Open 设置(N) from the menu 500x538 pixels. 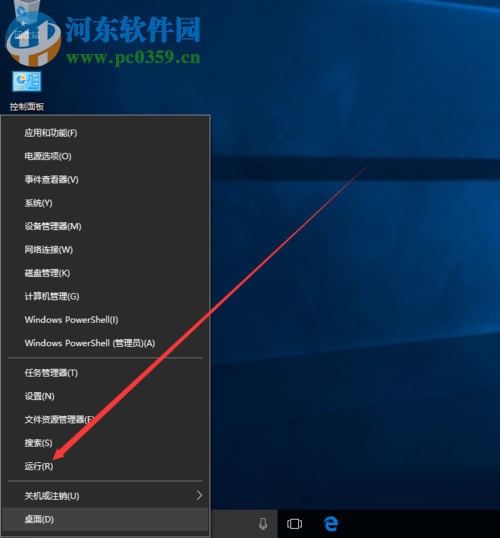click(106, 396)
